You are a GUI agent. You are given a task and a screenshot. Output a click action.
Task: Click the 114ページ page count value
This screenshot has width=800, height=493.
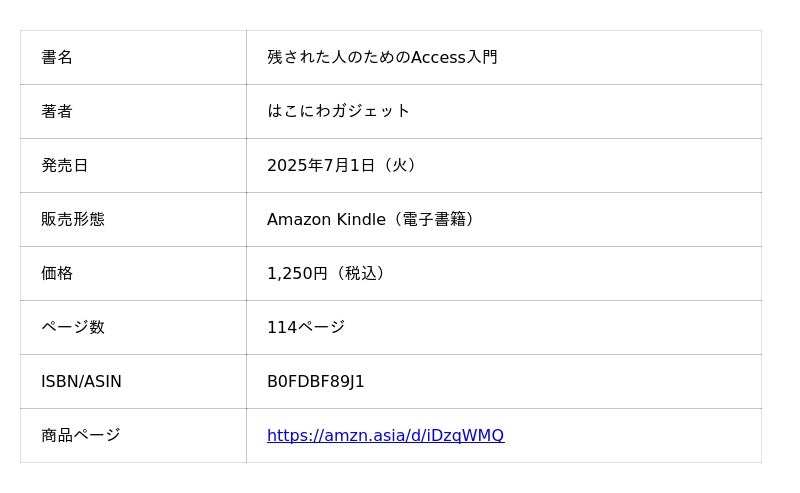(x=305, y=328)
